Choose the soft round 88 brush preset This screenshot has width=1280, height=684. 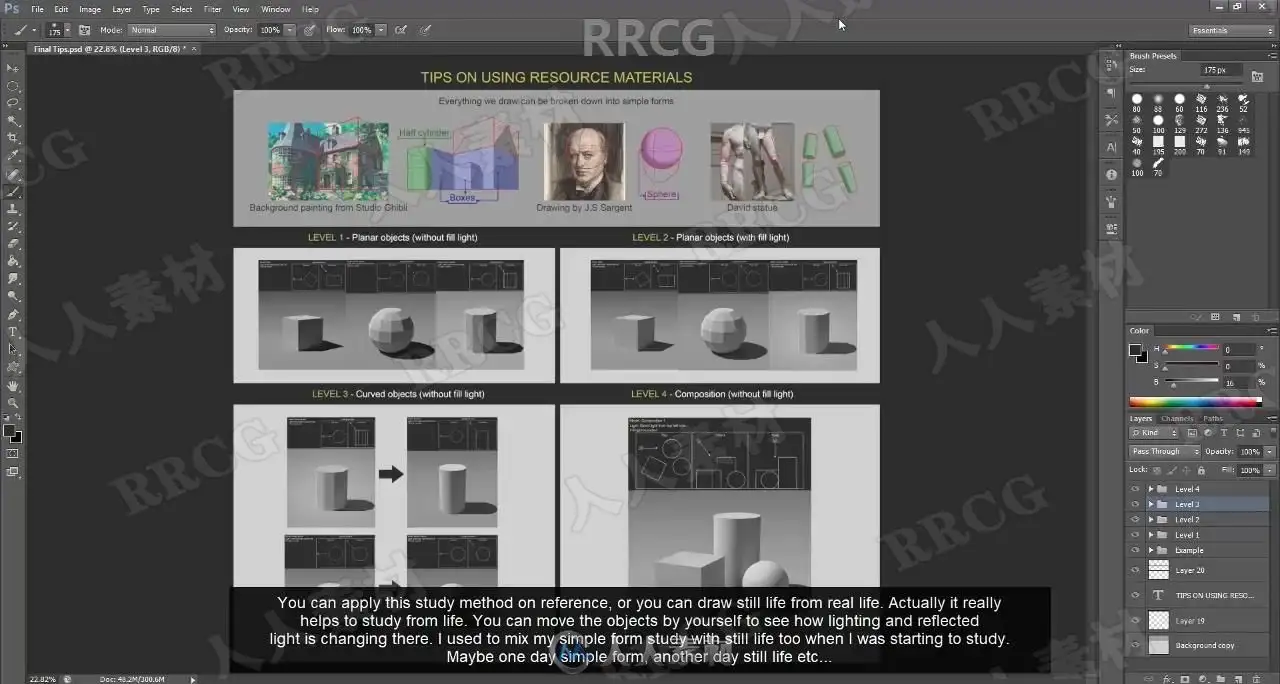1158,101
